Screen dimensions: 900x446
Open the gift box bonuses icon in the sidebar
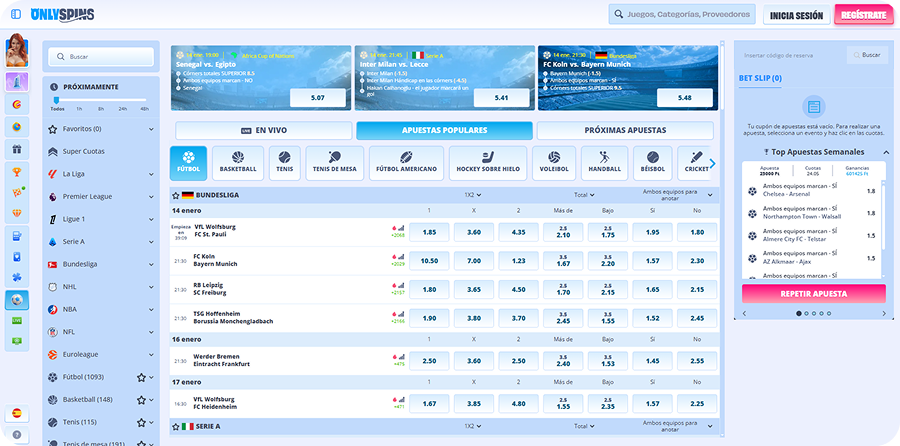tap(17, 149)
